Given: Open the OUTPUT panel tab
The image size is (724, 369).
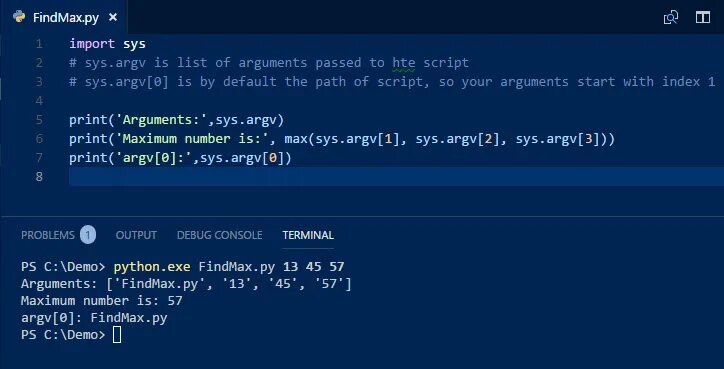Looking at the screenshot, I should [136, 235].
